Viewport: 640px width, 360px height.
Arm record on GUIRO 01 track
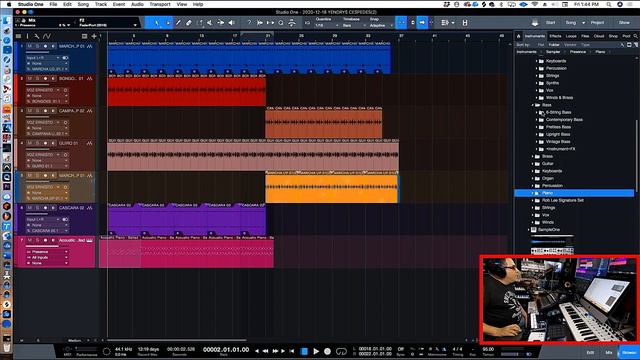pyautogui.click(x=45, y=143)
